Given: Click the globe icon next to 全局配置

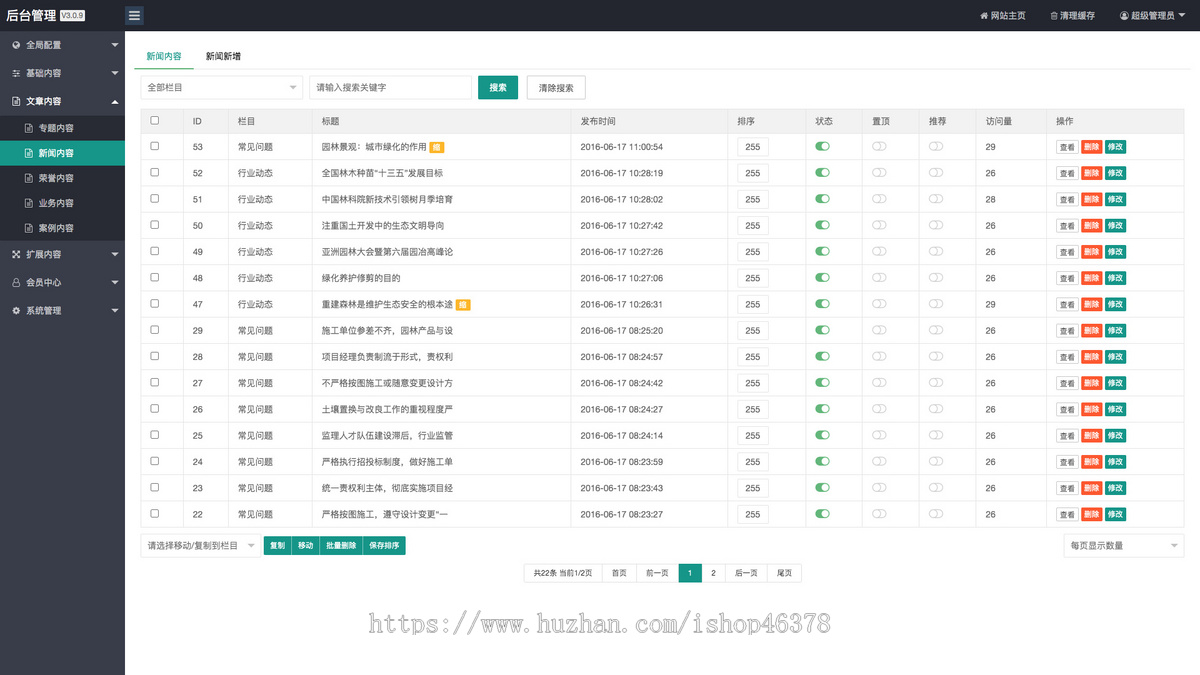Looking at the screenshot, I should click(16, 45).
